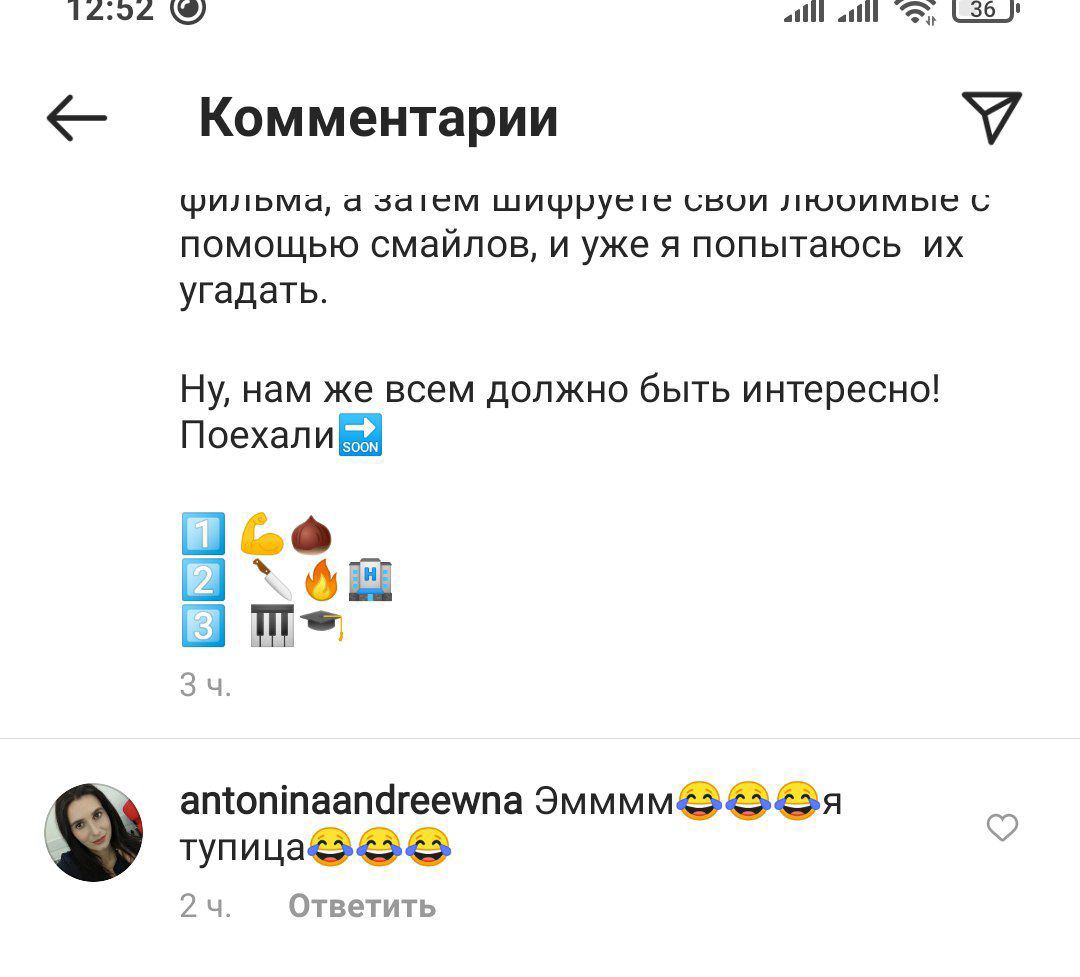Tap the fire emoji
This screenshot has height=977, width=1080.
(321, 580)
